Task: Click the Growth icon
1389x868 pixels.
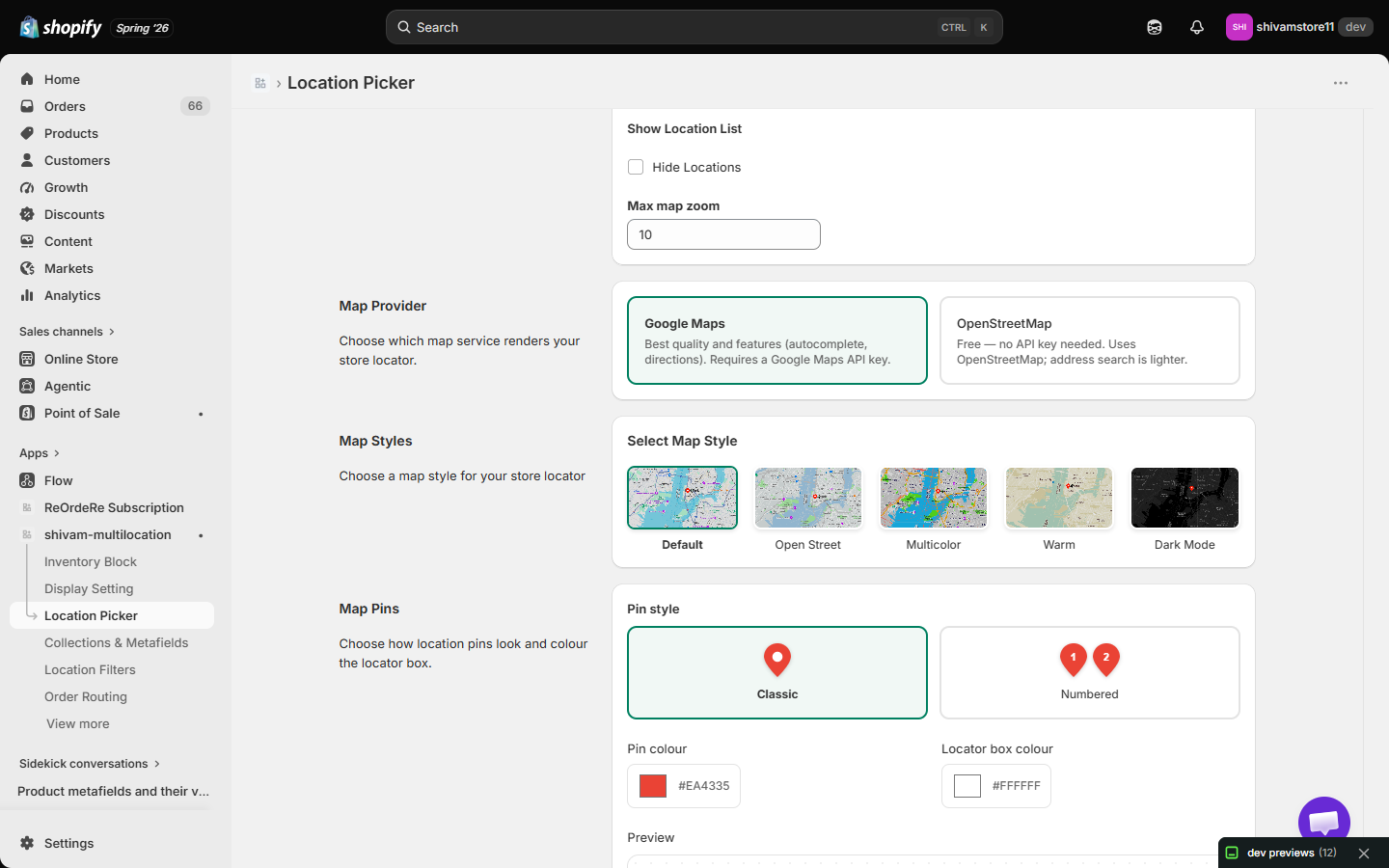Action: (x=27, y=187)
